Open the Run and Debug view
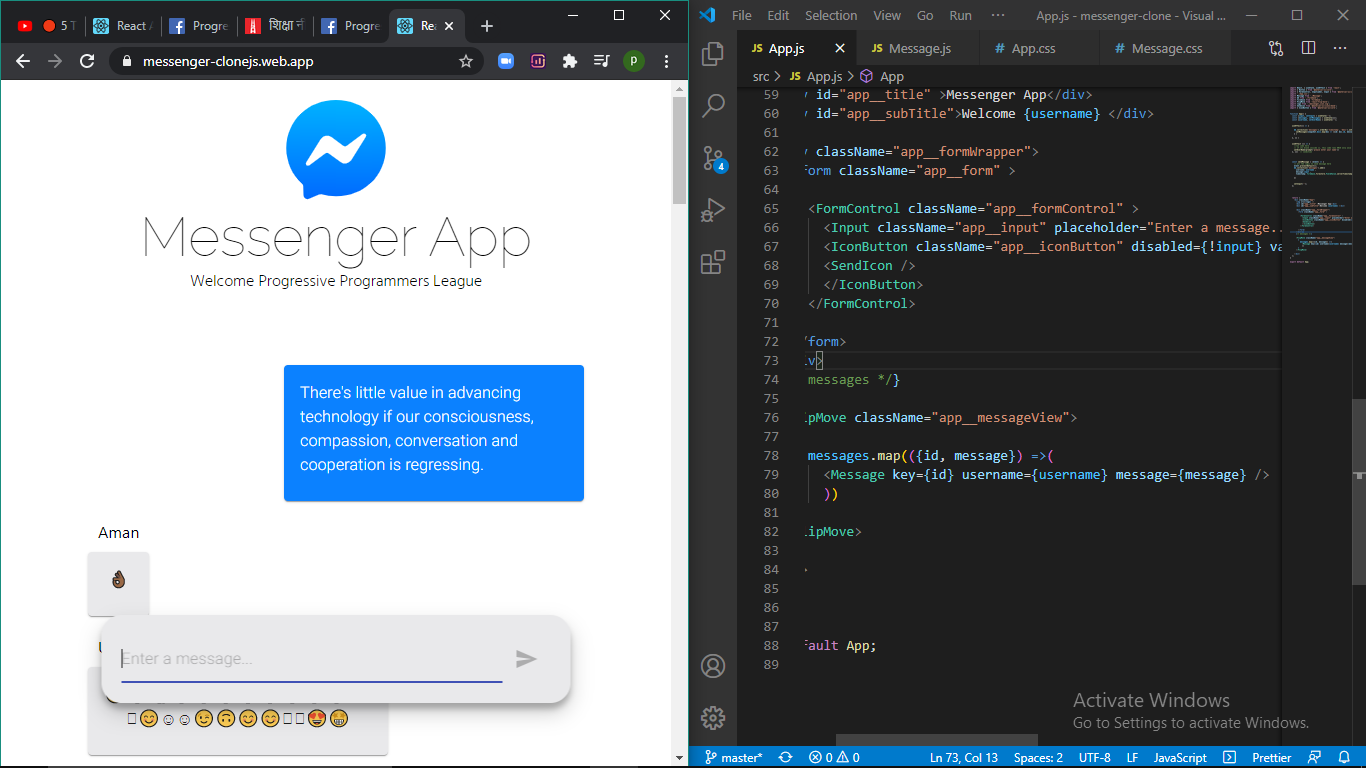The image size is (1366, 768). [x=713, y=210]
